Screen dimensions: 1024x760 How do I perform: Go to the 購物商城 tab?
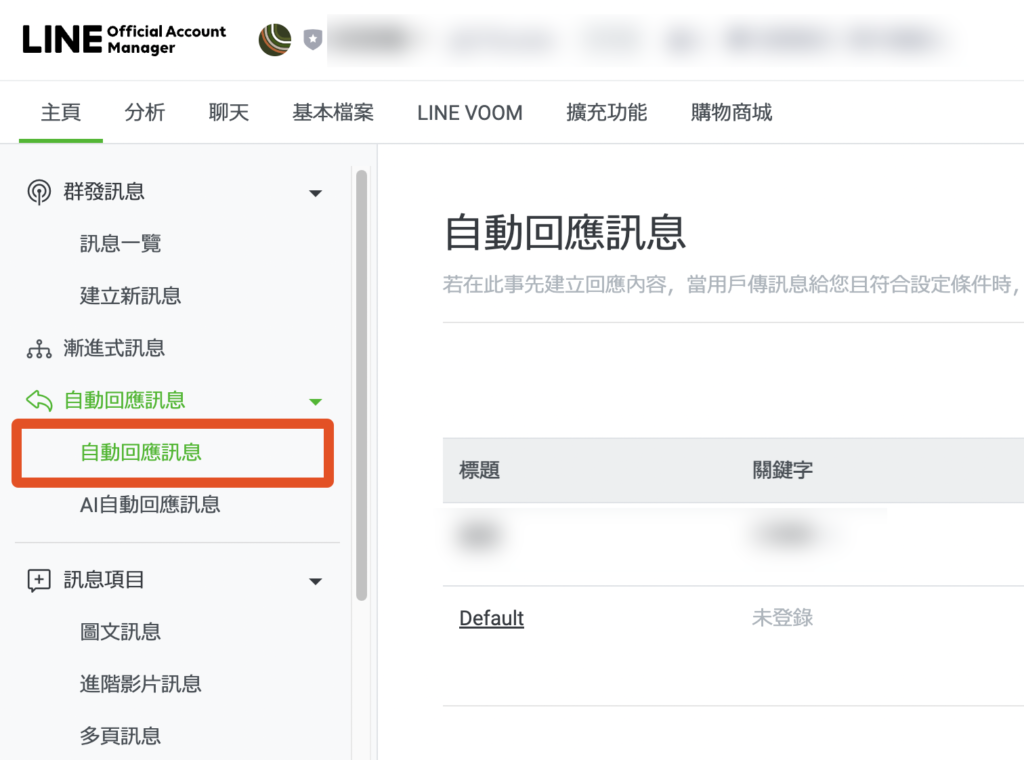click(x=731, y=112)
